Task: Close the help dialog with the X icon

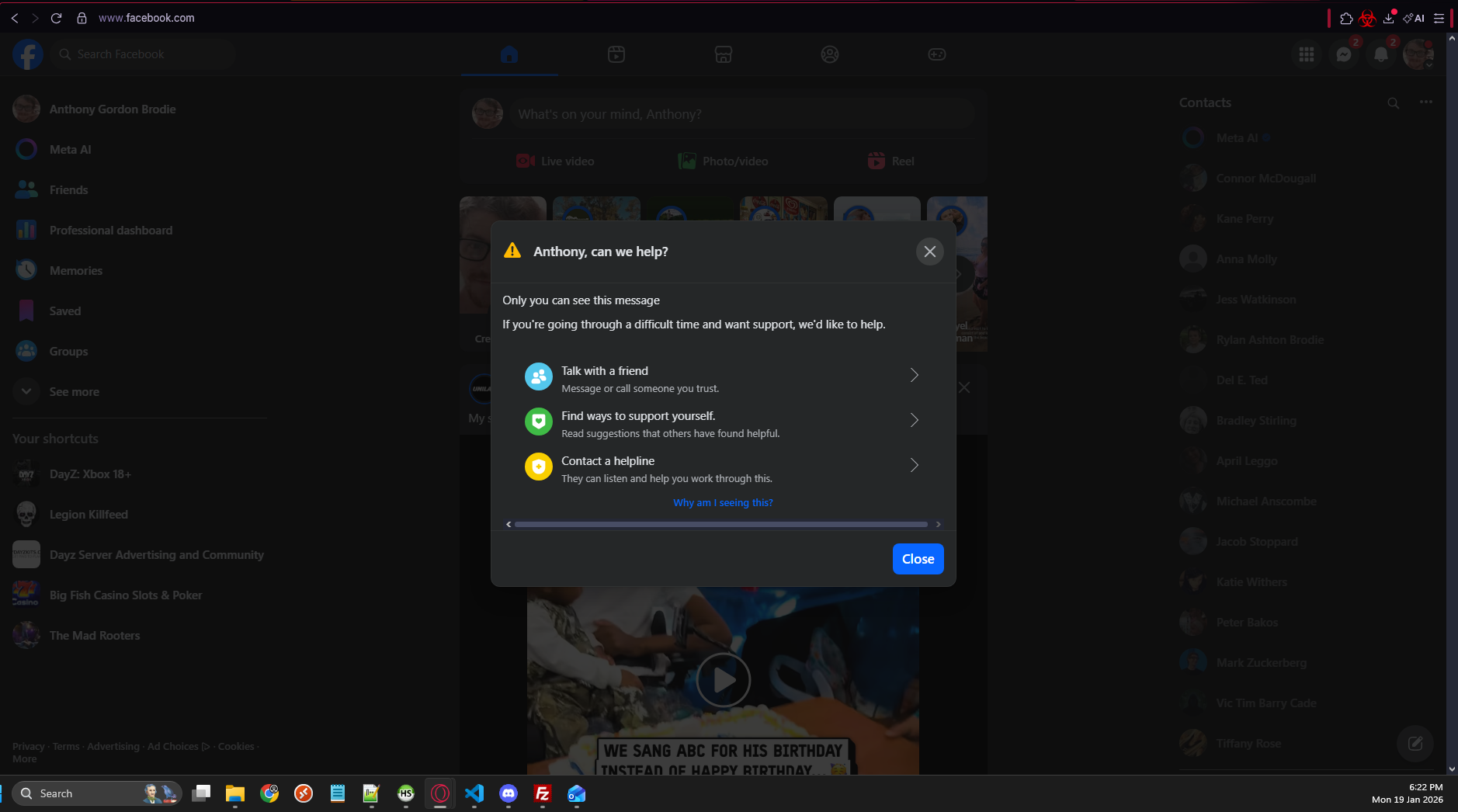Action: pos(929,252)
